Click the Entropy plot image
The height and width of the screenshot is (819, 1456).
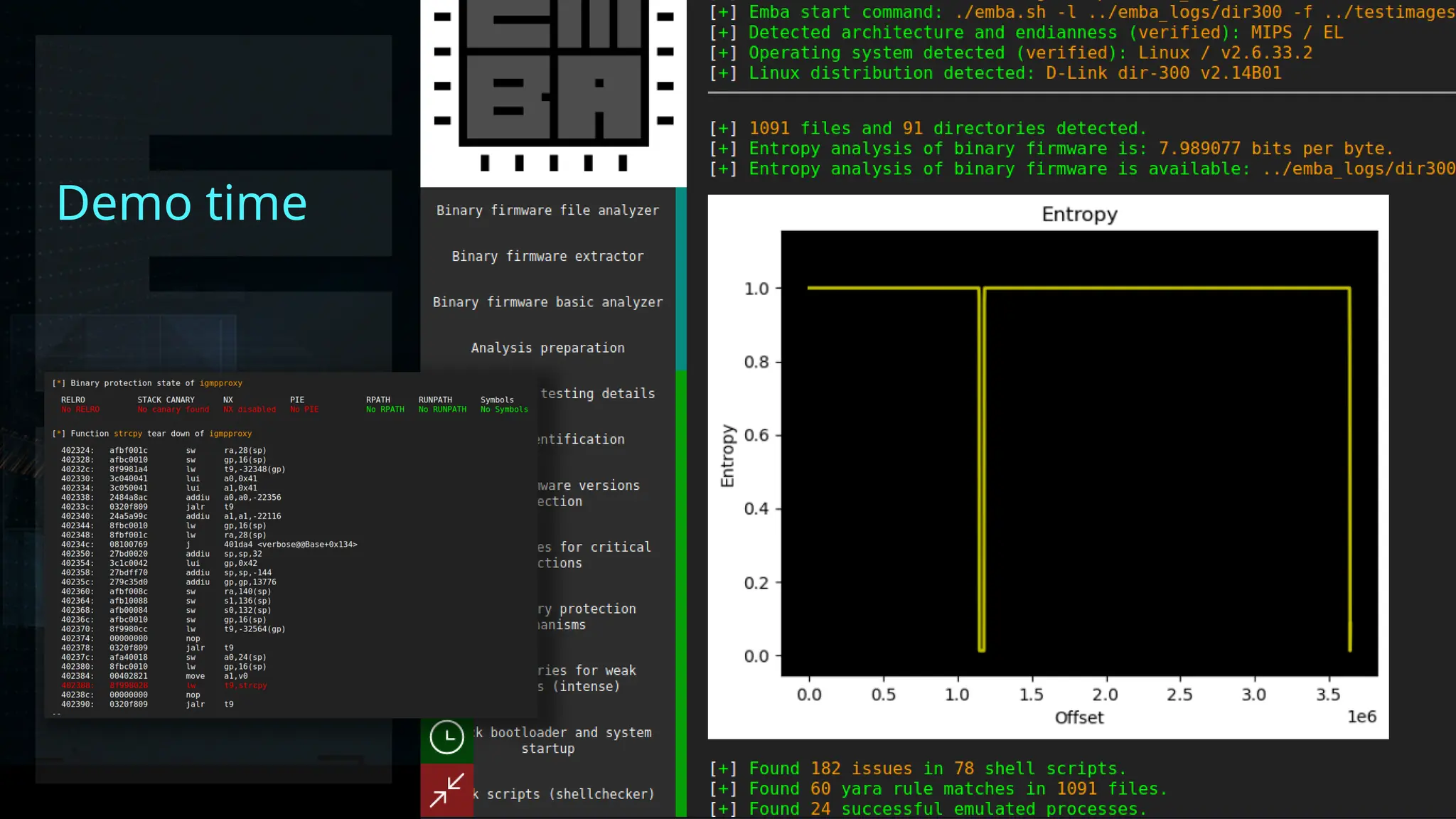pos(1047,466)
